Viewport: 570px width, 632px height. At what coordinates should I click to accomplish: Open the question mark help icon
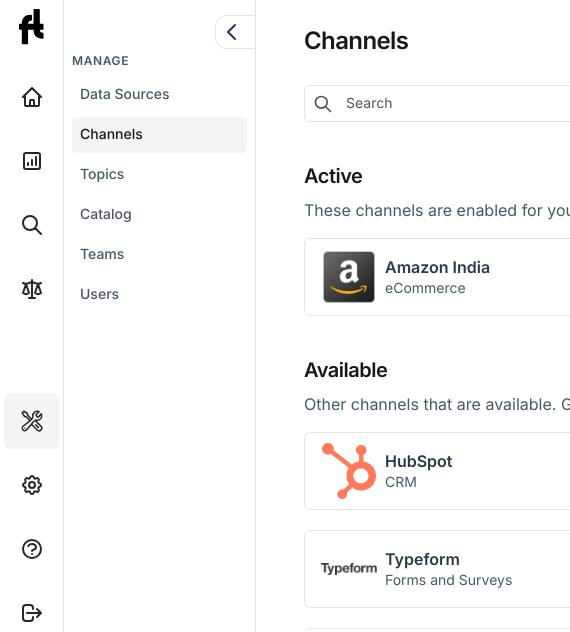pos(32,549)
